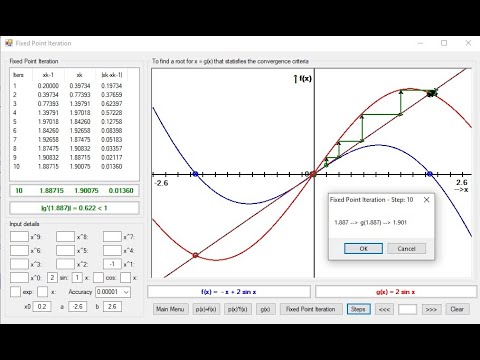The height and width of the screenshot is (360, 480).
Task: Focus the x^0 constant field
Action: [x=19, y=277]
